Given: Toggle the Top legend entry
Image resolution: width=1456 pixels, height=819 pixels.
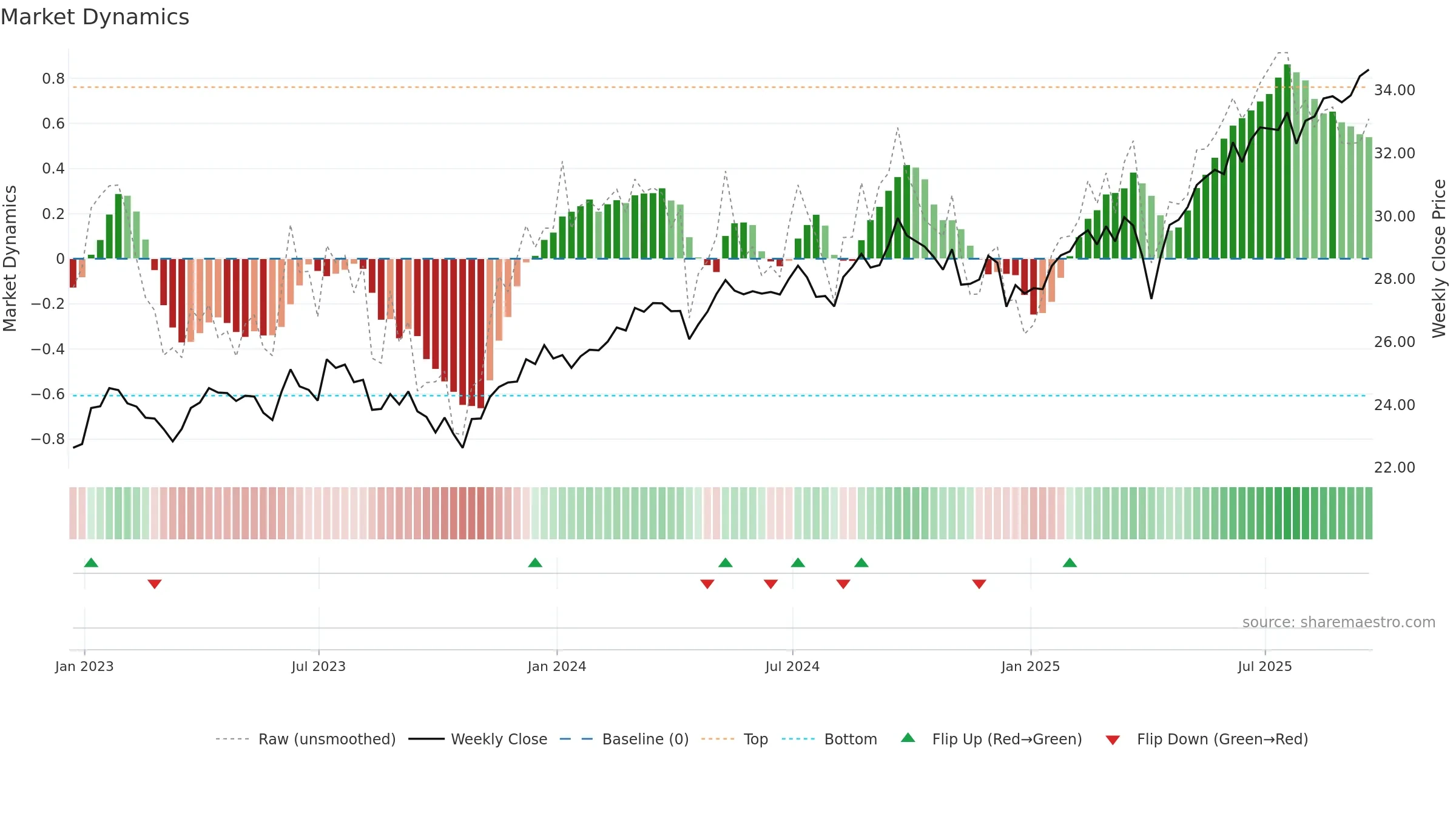Looking at the screenshot, I should point(735,739).
